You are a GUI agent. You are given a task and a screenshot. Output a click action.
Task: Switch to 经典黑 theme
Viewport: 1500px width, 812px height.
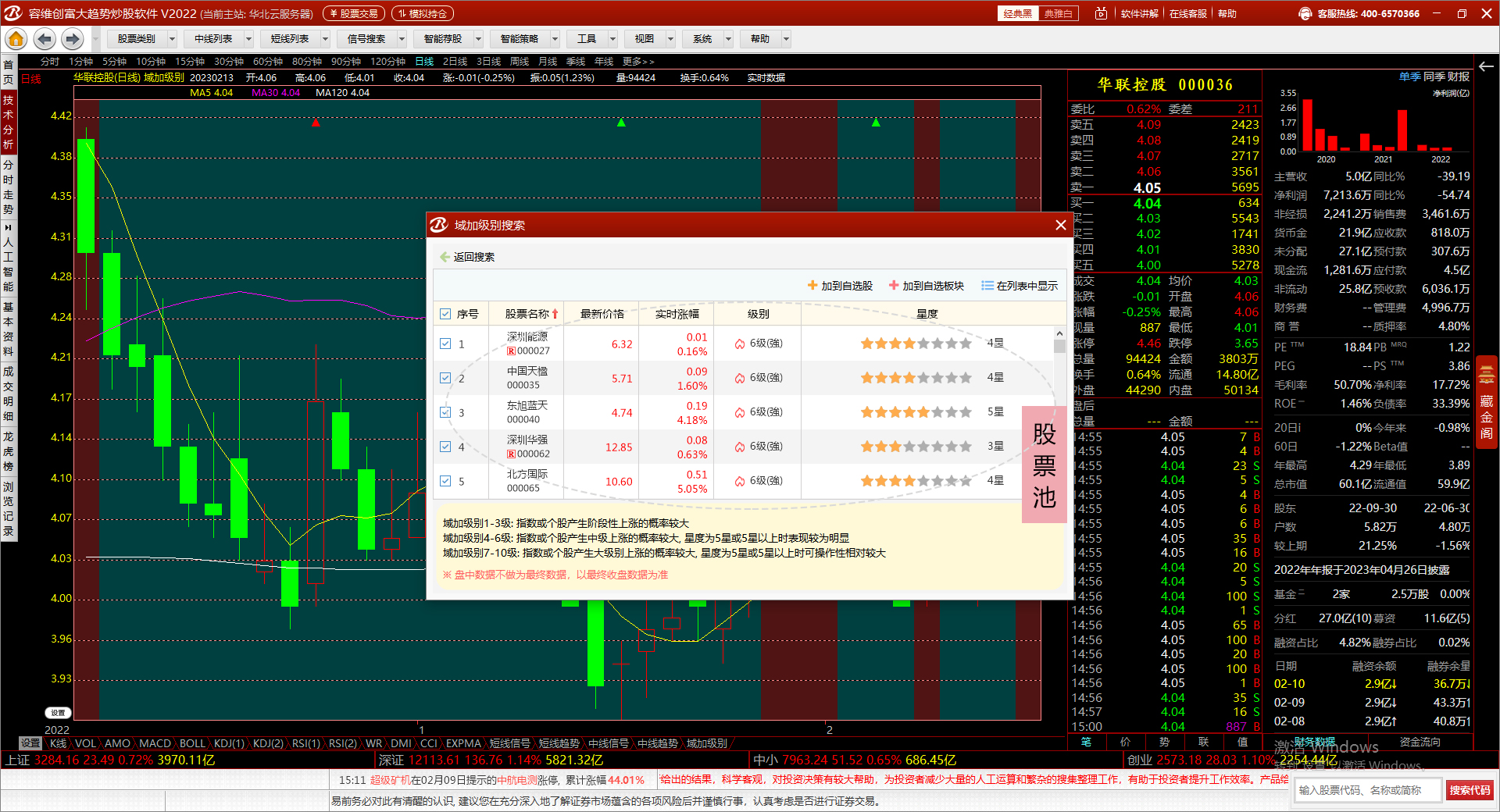point(1018,13)
